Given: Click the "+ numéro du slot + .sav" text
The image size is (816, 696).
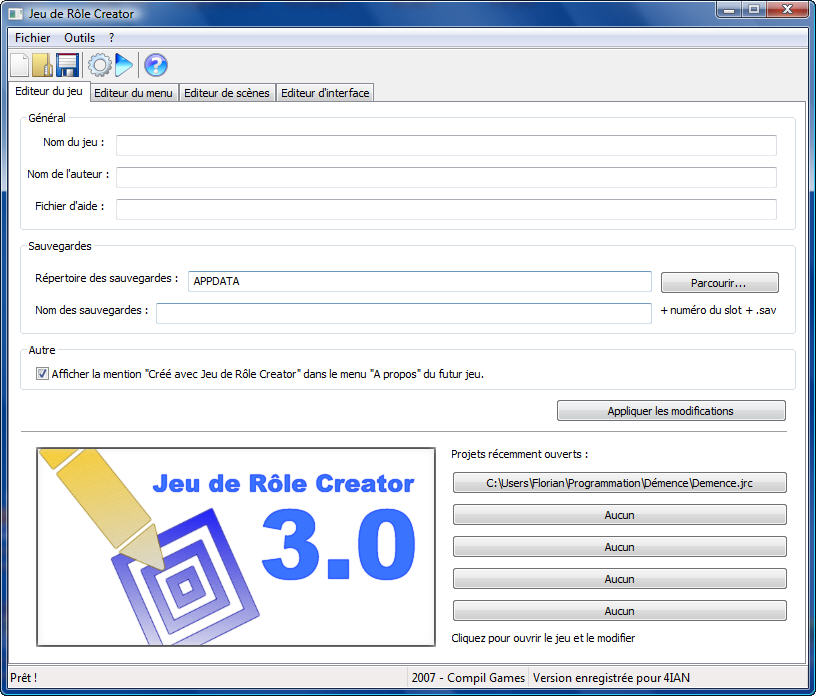Looking at the screenshot, I should (718, 310).
